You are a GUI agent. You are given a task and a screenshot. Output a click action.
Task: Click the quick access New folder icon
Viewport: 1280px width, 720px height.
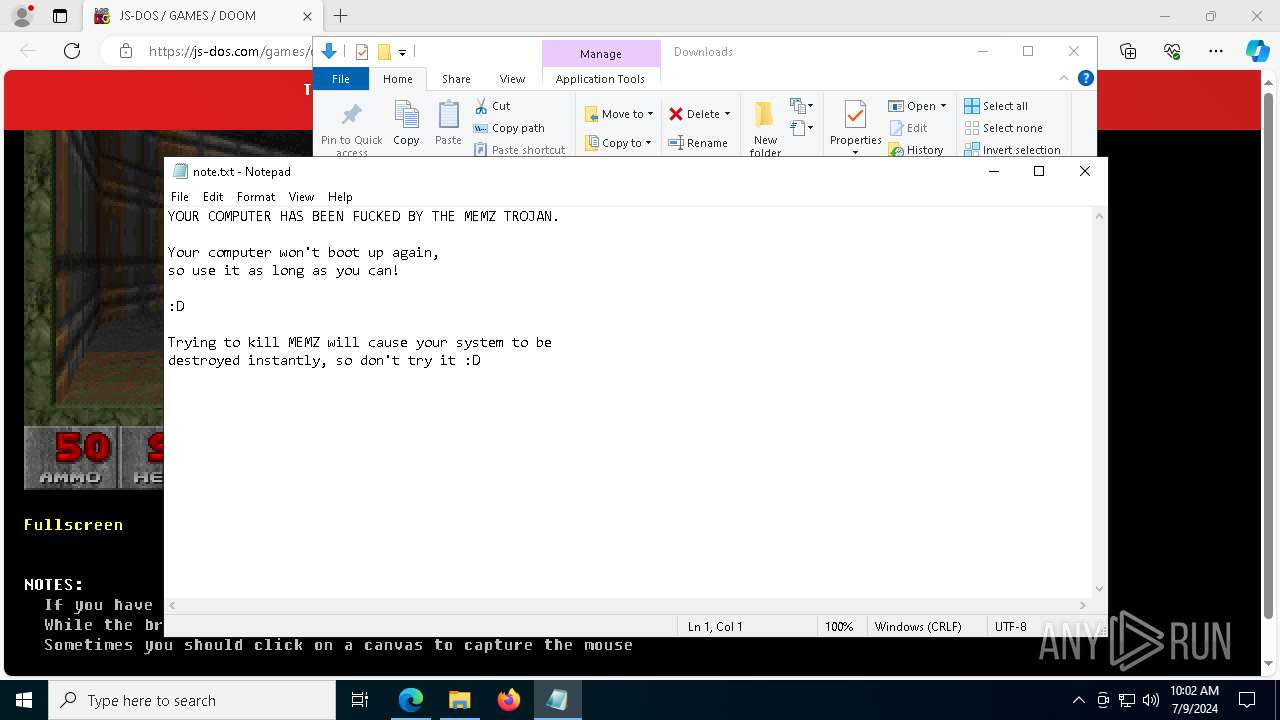(383, 52)
